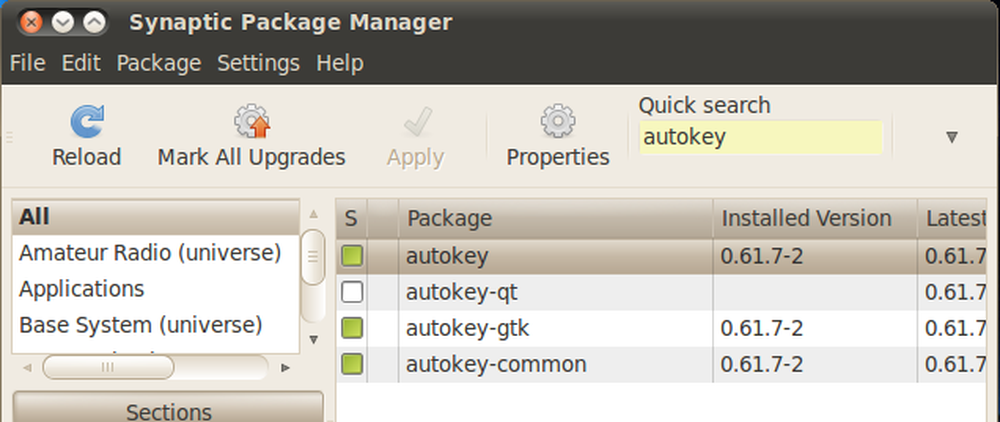Maximize the Synaptic window
Image resolution: width=1000 pixels, height=422 pixels.
[x=94, y=23]
